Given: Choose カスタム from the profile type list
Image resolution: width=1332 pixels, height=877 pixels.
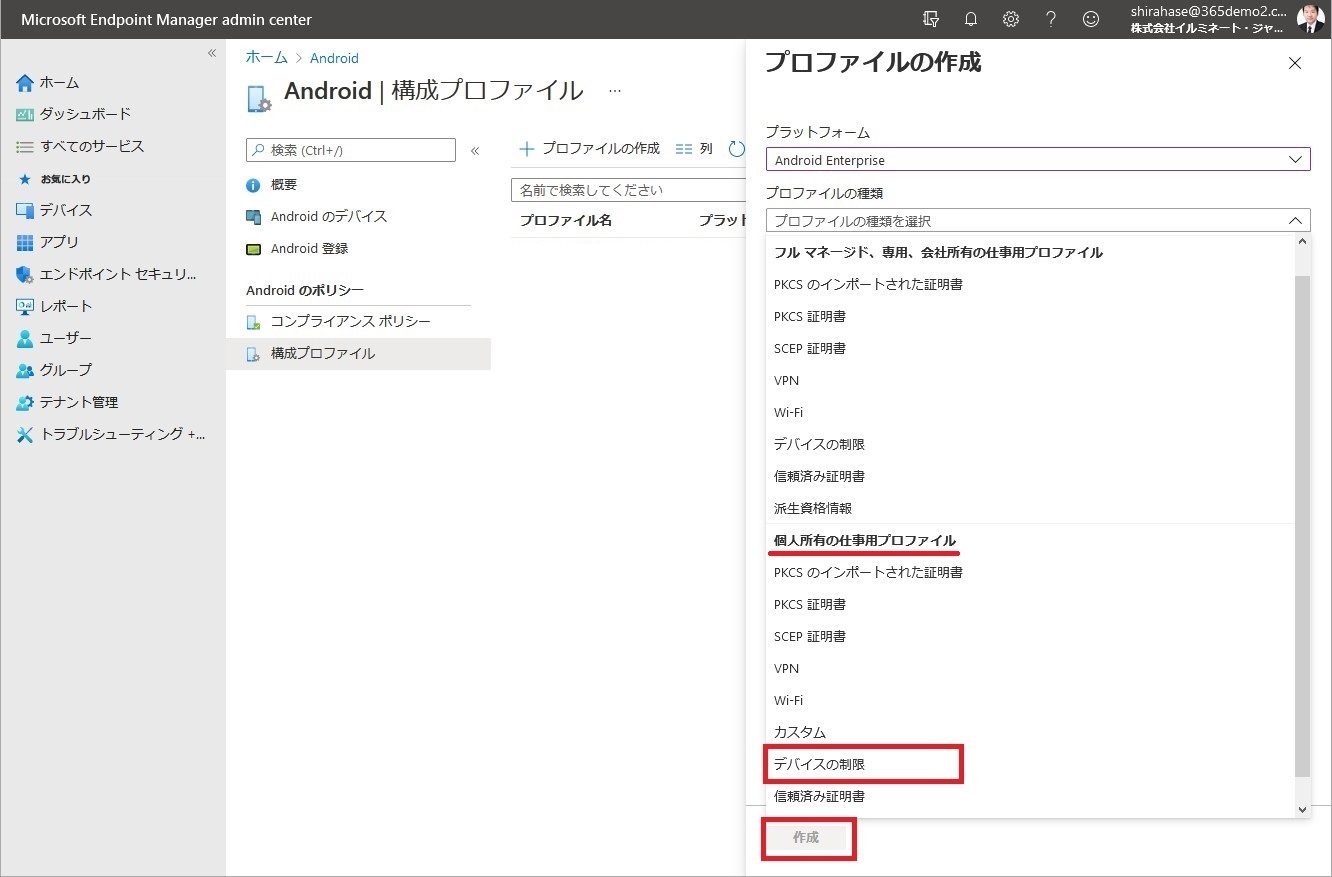Looking at the screenshot, I should point(1030,732).
